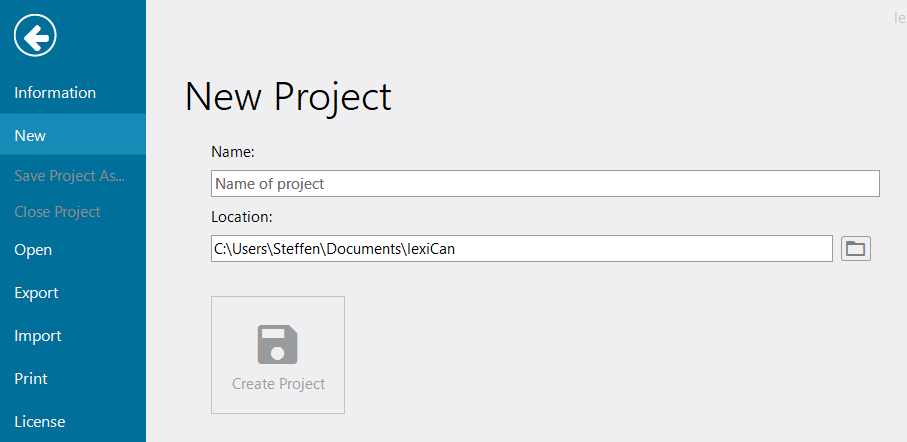Click the back arrow to exit the menu

tap(35, 38)
